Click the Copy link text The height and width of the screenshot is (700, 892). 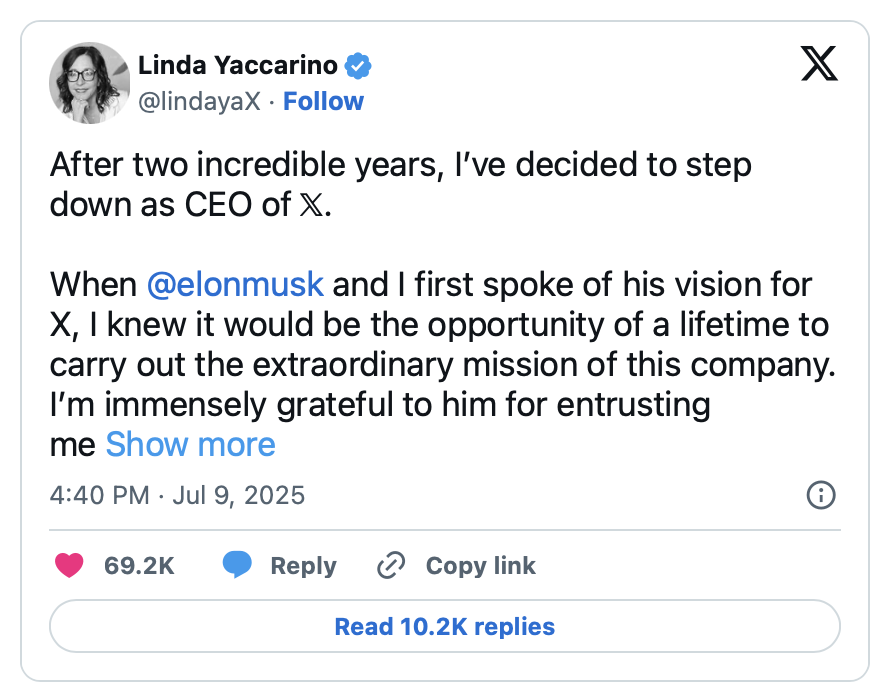(x=481, y=566)
